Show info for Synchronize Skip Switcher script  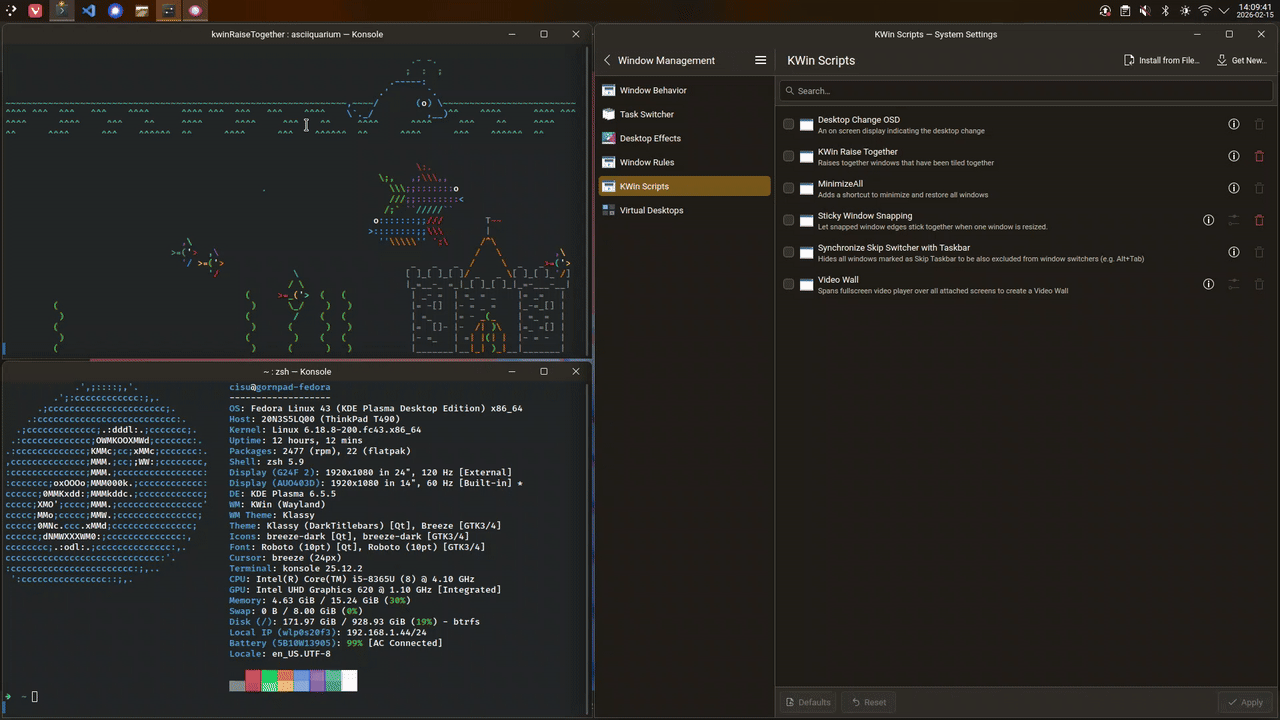1233,252
